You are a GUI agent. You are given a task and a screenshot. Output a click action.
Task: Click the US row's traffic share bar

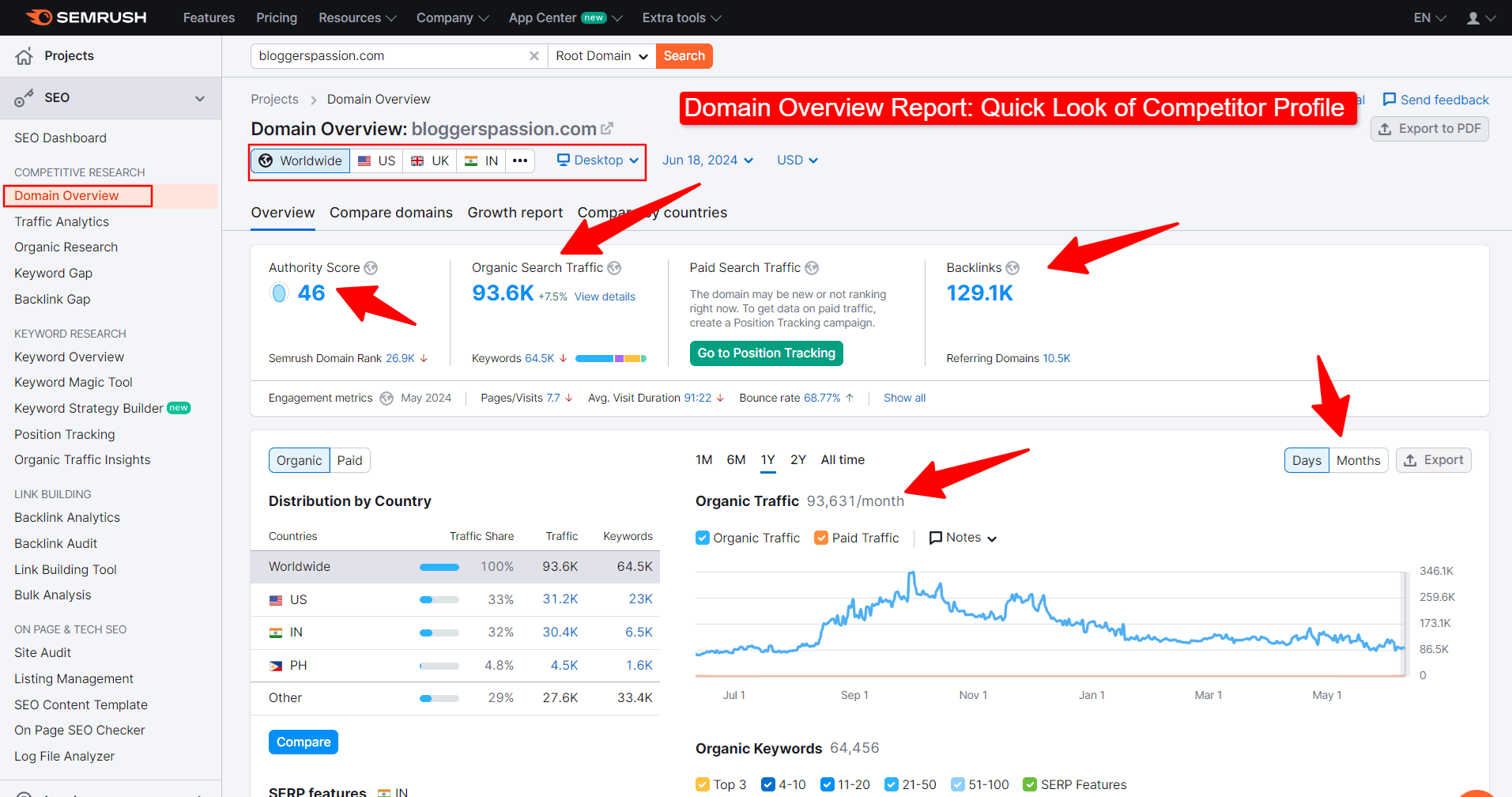(439, 599)
